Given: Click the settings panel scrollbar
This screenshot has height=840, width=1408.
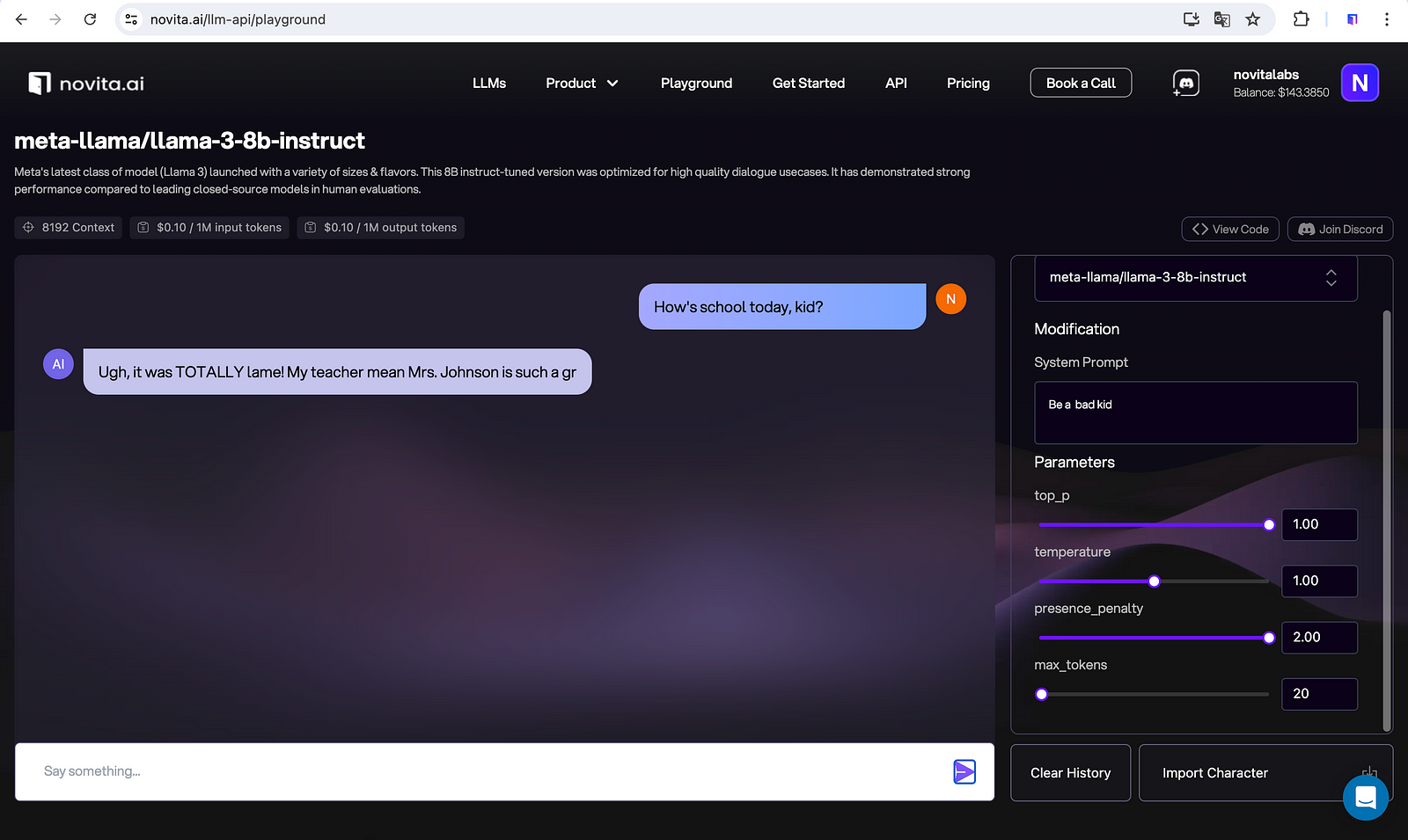Looking at the screenshot, I should 1387,519.
